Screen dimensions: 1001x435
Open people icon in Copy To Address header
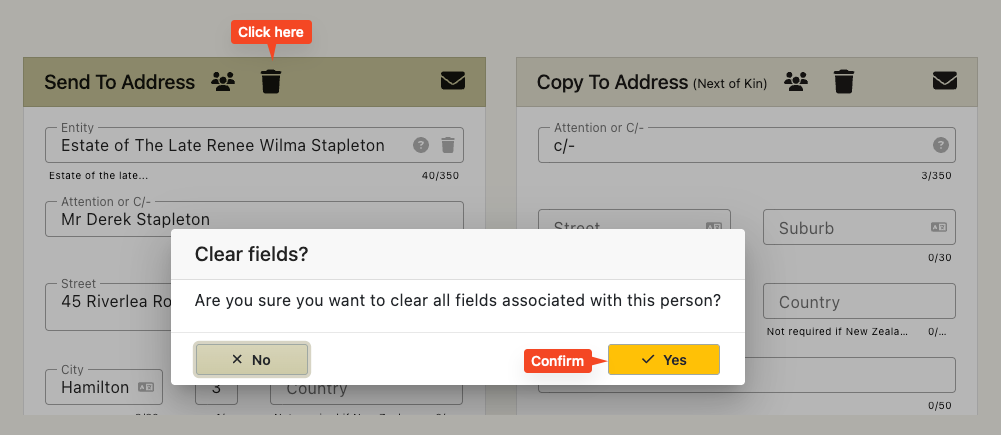[796, 81]
